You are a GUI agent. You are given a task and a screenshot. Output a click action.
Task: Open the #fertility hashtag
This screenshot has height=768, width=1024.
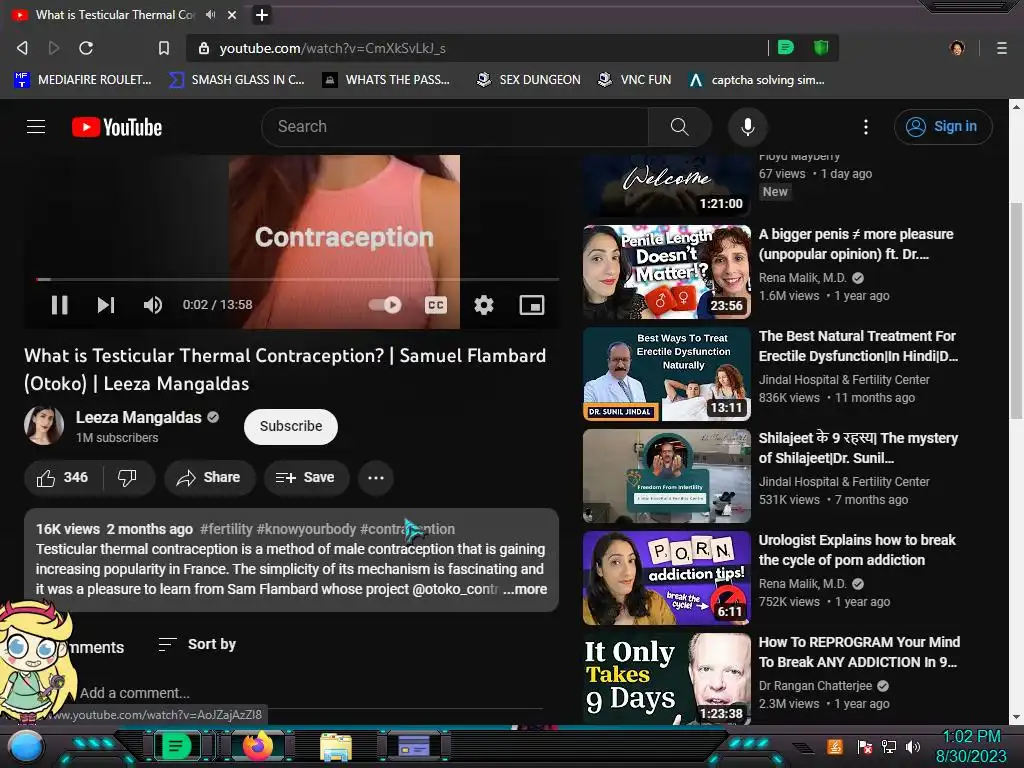tap(226, 529)
